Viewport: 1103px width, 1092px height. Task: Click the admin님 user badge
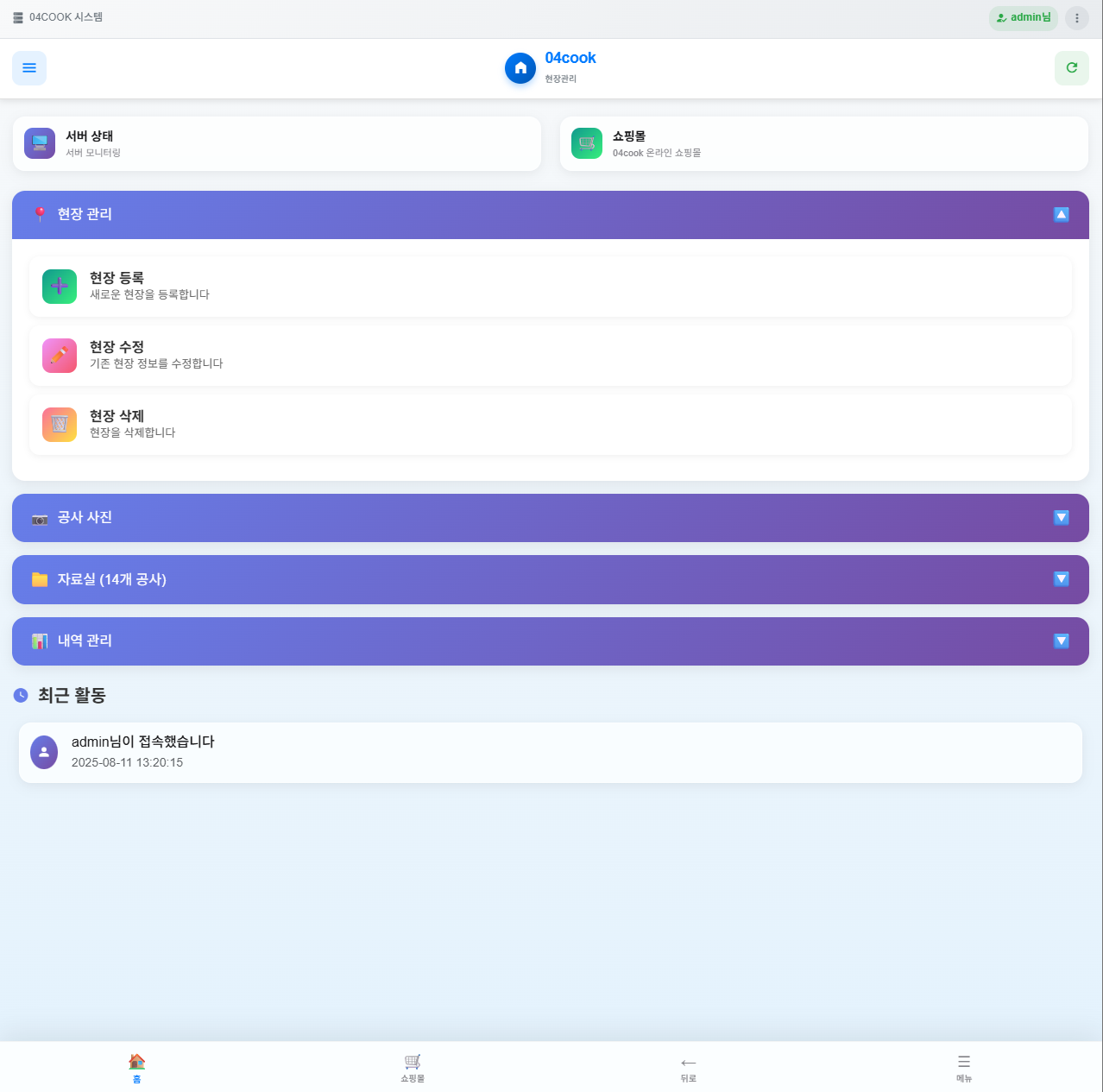[x=1024, y=18]
